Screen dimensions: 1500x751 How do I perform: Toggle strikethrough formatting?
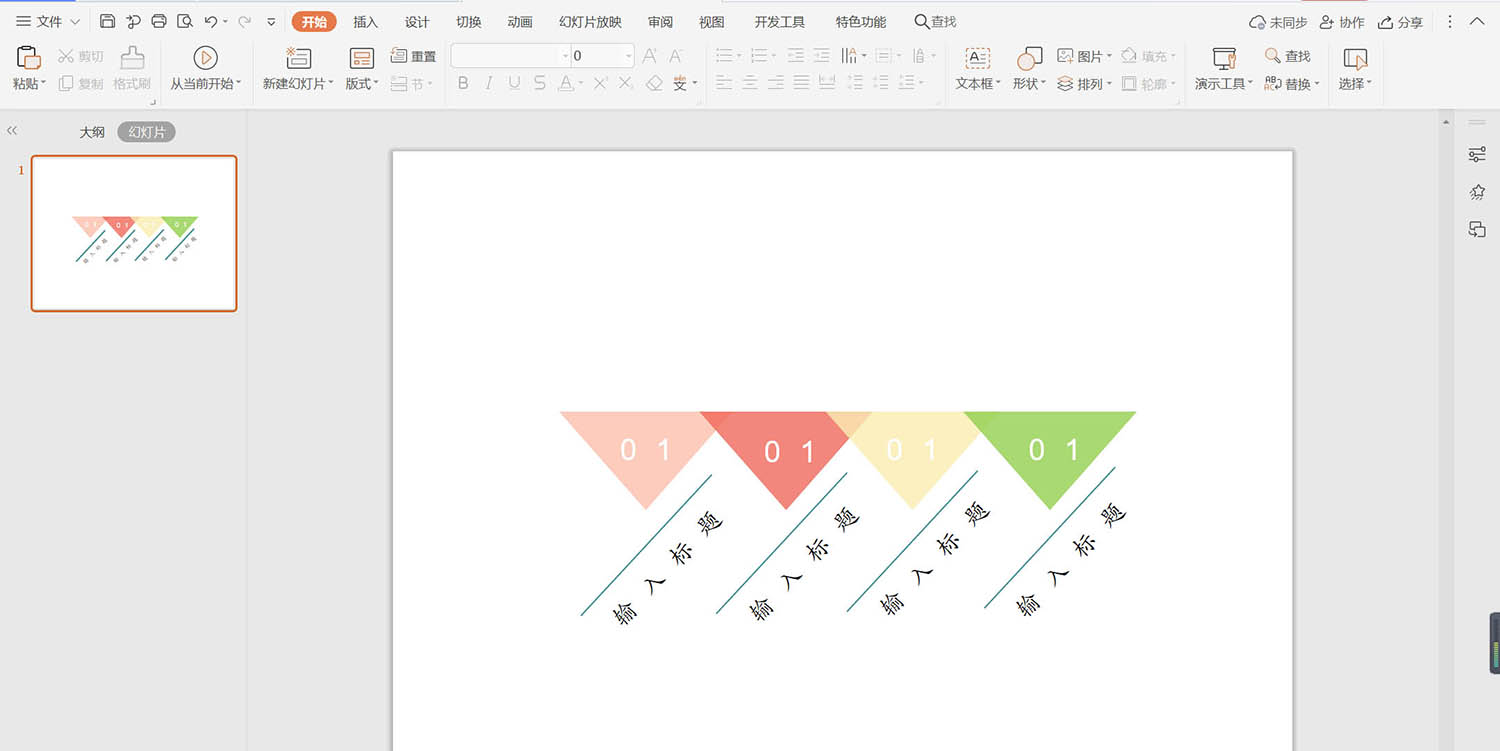click(540, 84)
